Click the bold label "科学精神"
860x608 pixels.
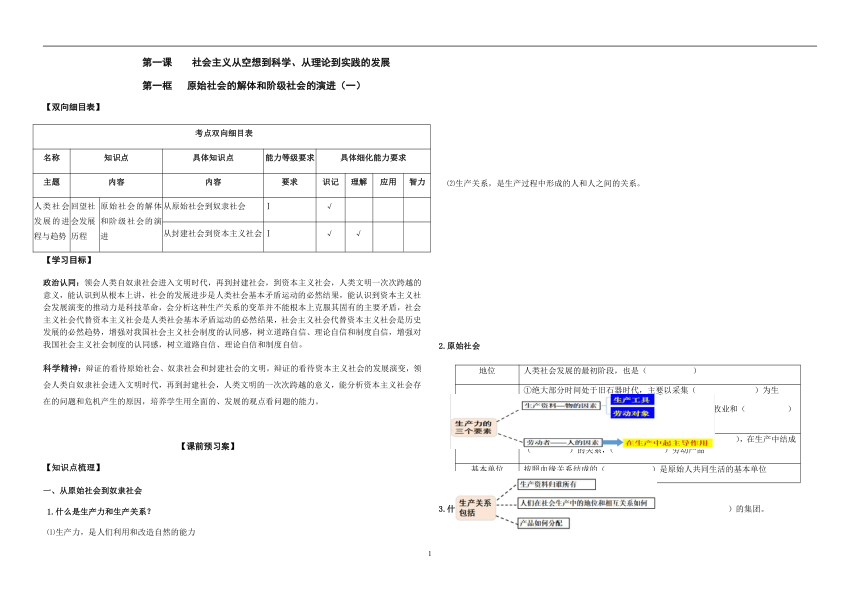[61, 368]
